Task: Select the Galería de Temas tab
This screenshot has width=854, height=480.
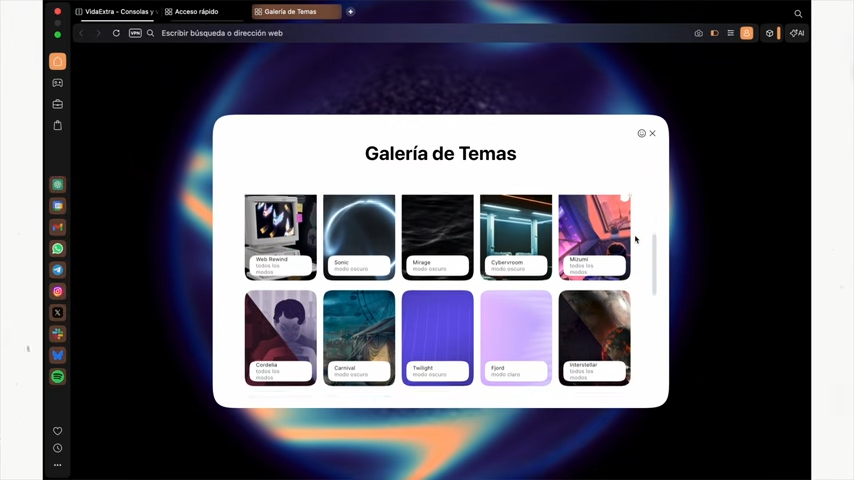Action: pos(296,11)
